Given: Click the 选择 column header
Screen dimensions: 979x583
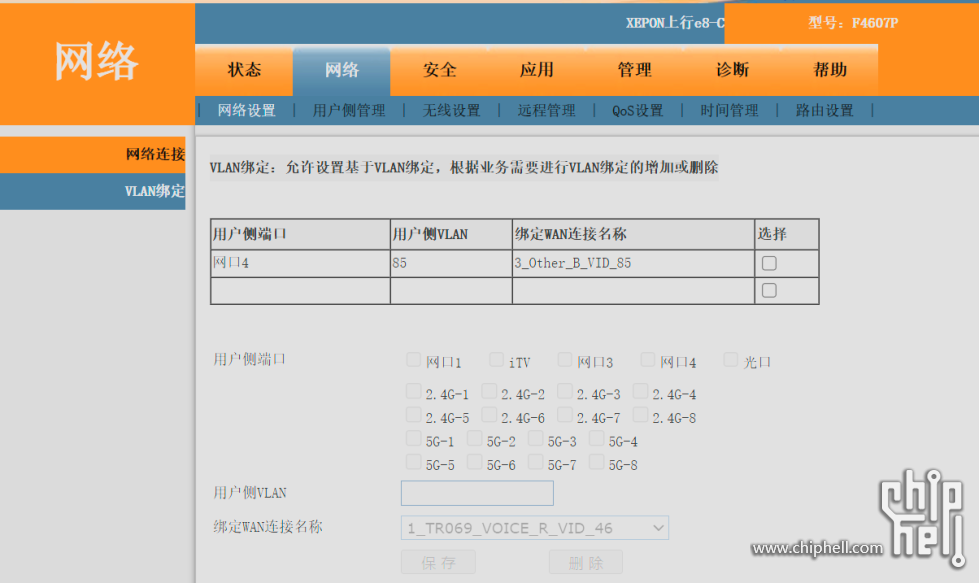Looking at the screenshot, I should (x=787, y=234).
